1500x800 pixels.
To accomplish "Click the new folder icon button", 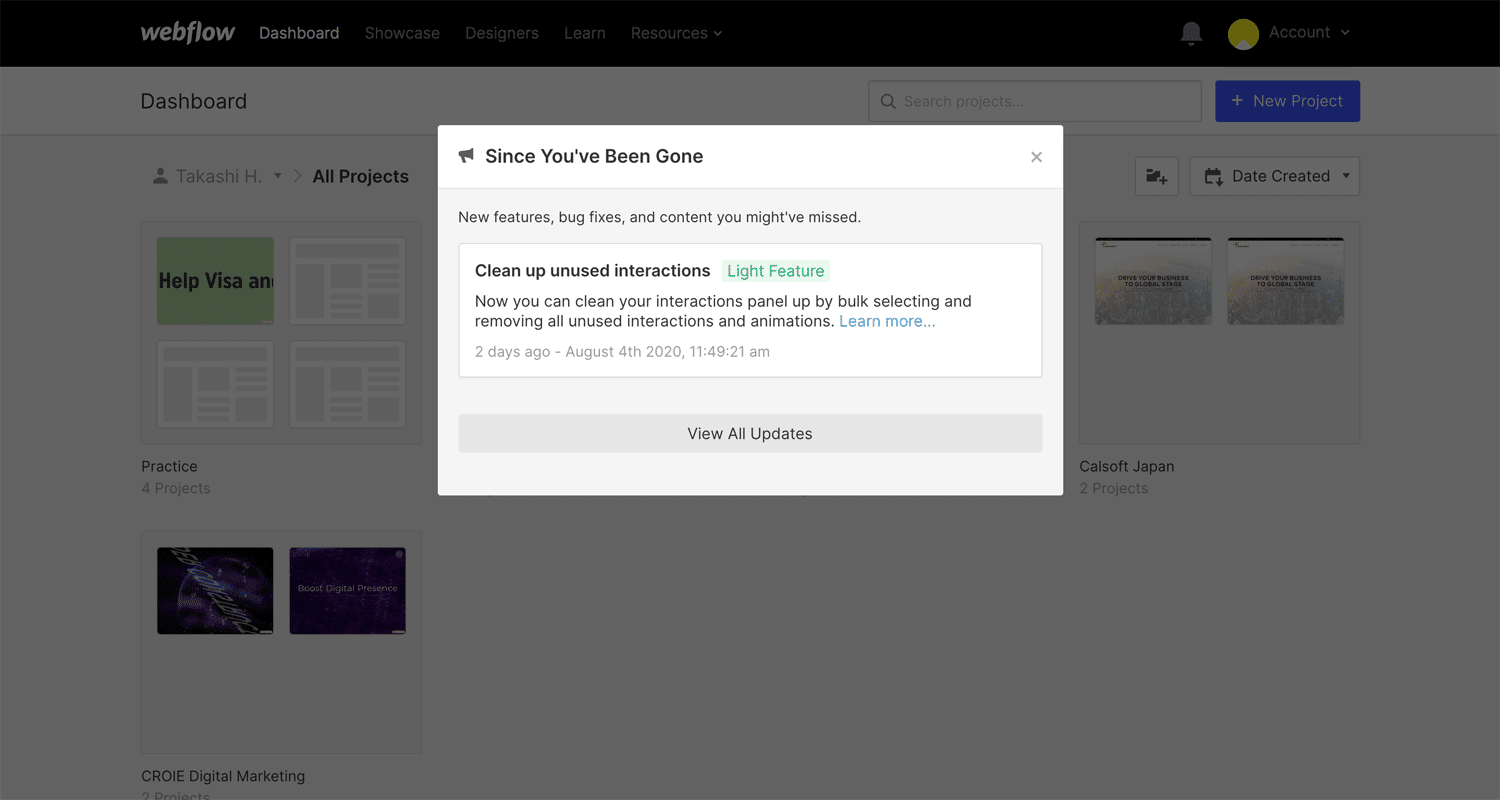I will (x=1157, y=176).
